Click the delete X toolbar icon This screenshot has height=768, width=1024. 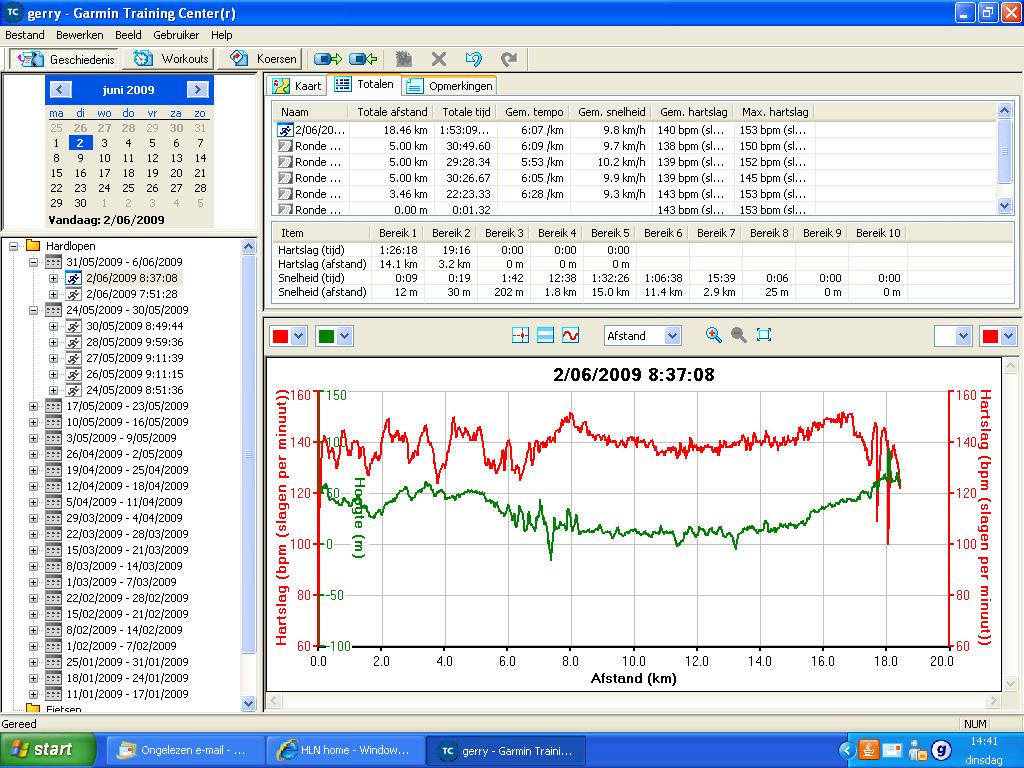point(439,59)
